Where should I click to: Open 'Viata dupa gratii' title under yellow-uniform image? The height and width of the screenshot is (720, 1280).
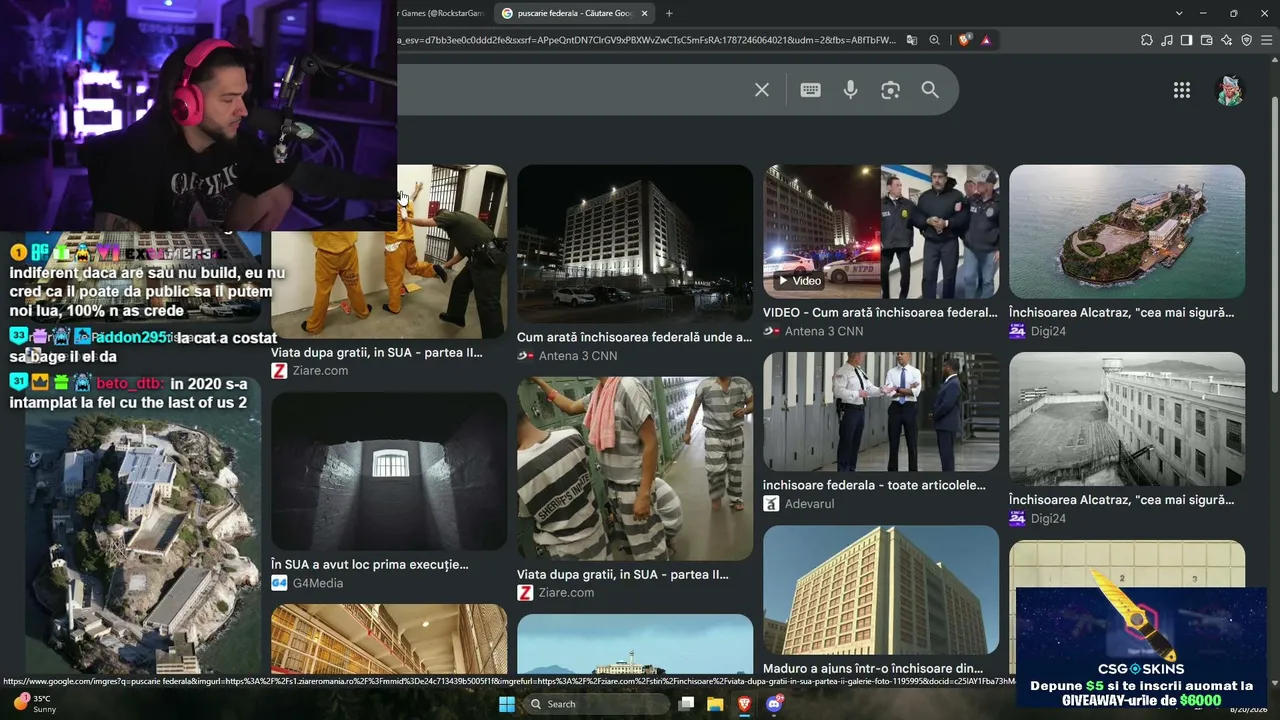377,352
